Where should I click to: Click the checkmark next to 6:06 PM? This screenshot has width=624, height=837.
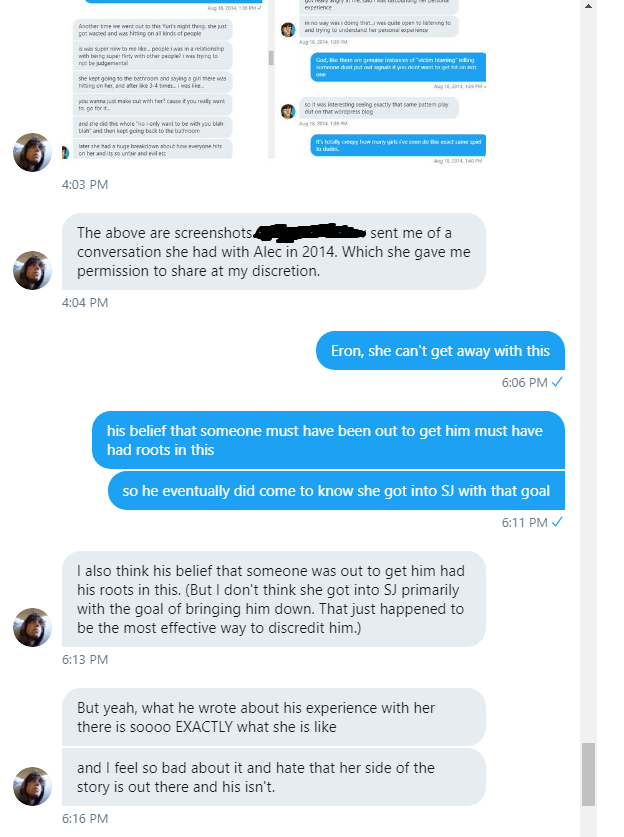coord(557,382)
